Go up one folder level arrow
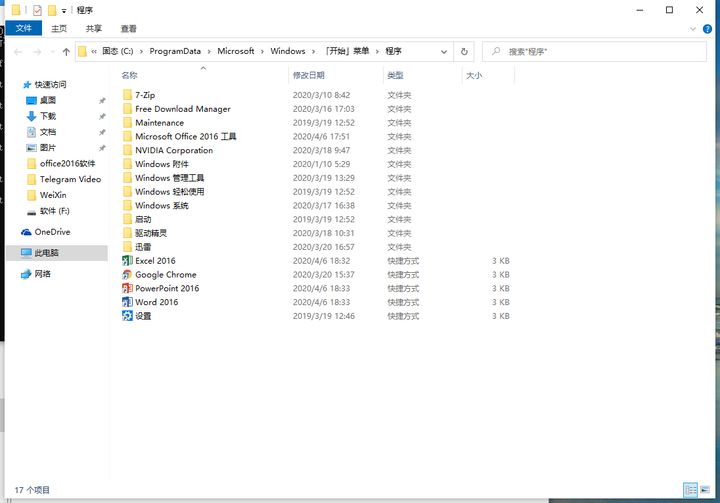This screenshot has width=720, height=503. [x=66, y=52]
